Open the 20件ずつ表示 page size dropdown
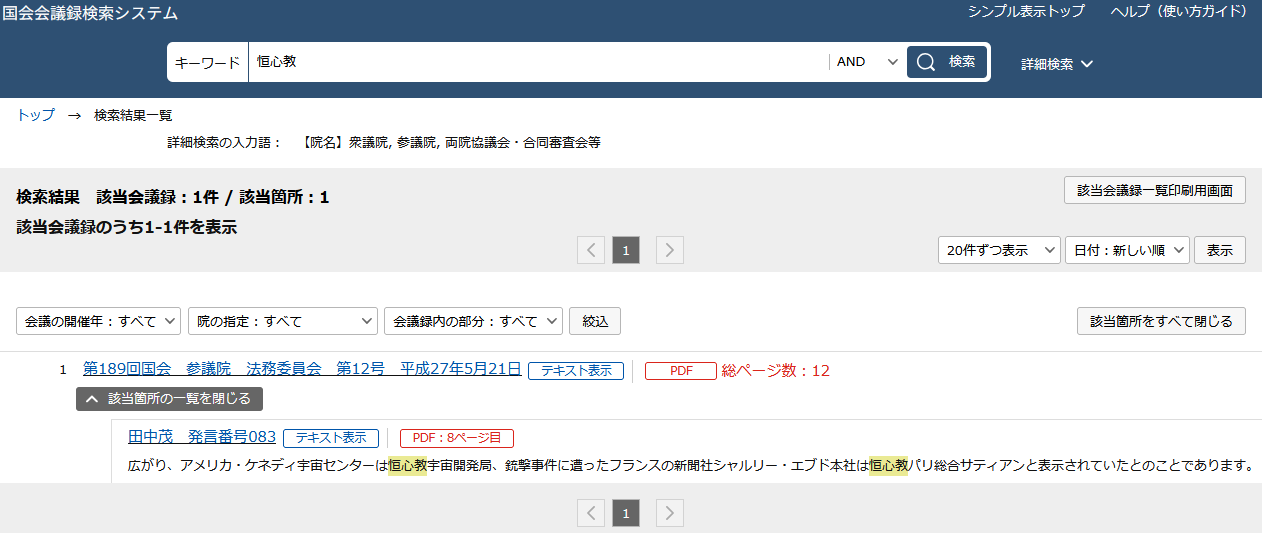Viewport: 1262px width, 533px height. [998, 250]
